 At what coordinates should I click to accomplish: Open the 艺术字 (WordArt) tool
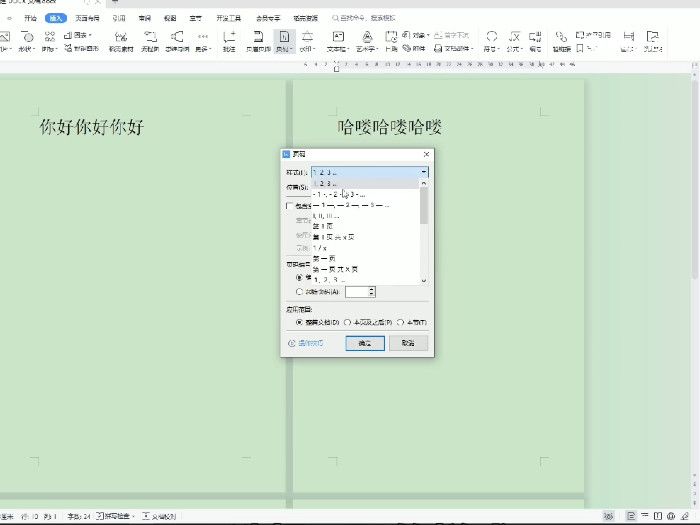(x=367, y=41)
